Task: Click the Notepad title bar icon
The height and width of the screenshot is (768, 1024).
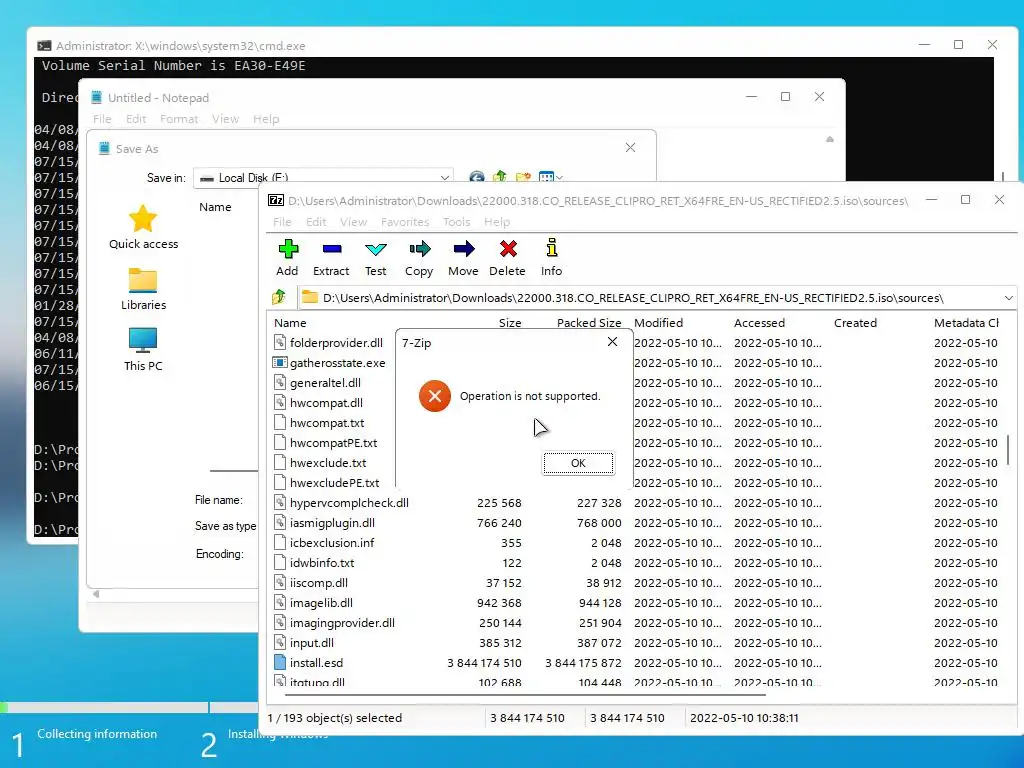Action: click(97, 97)
